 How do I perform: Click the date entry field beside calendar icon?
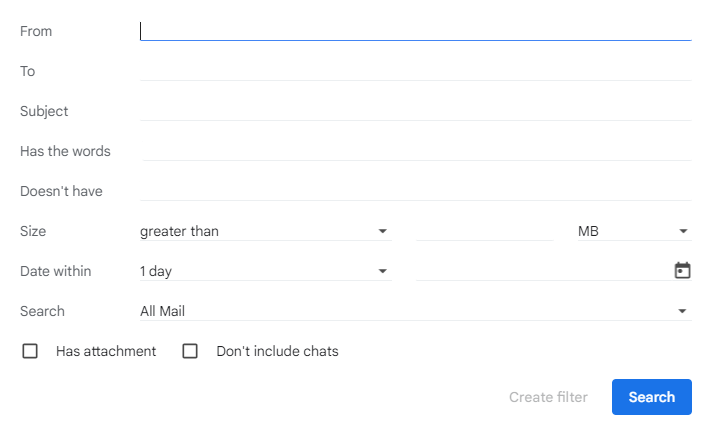[x=540, y=271]
